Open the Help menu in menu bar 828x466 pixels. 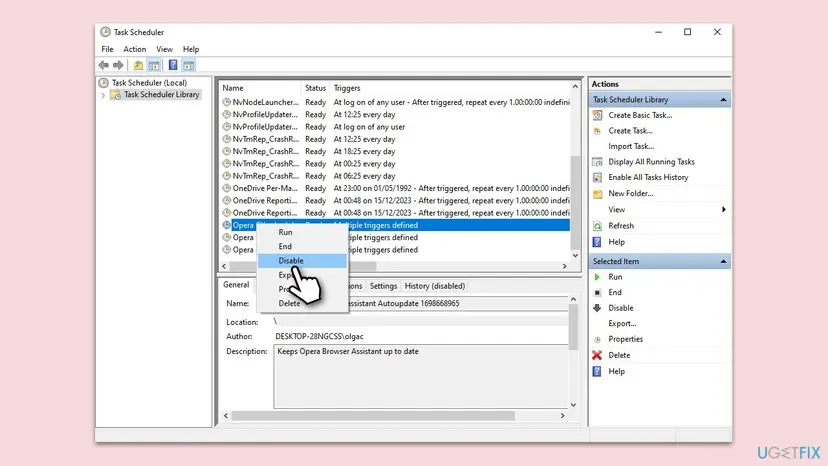(x=191, y=49)
